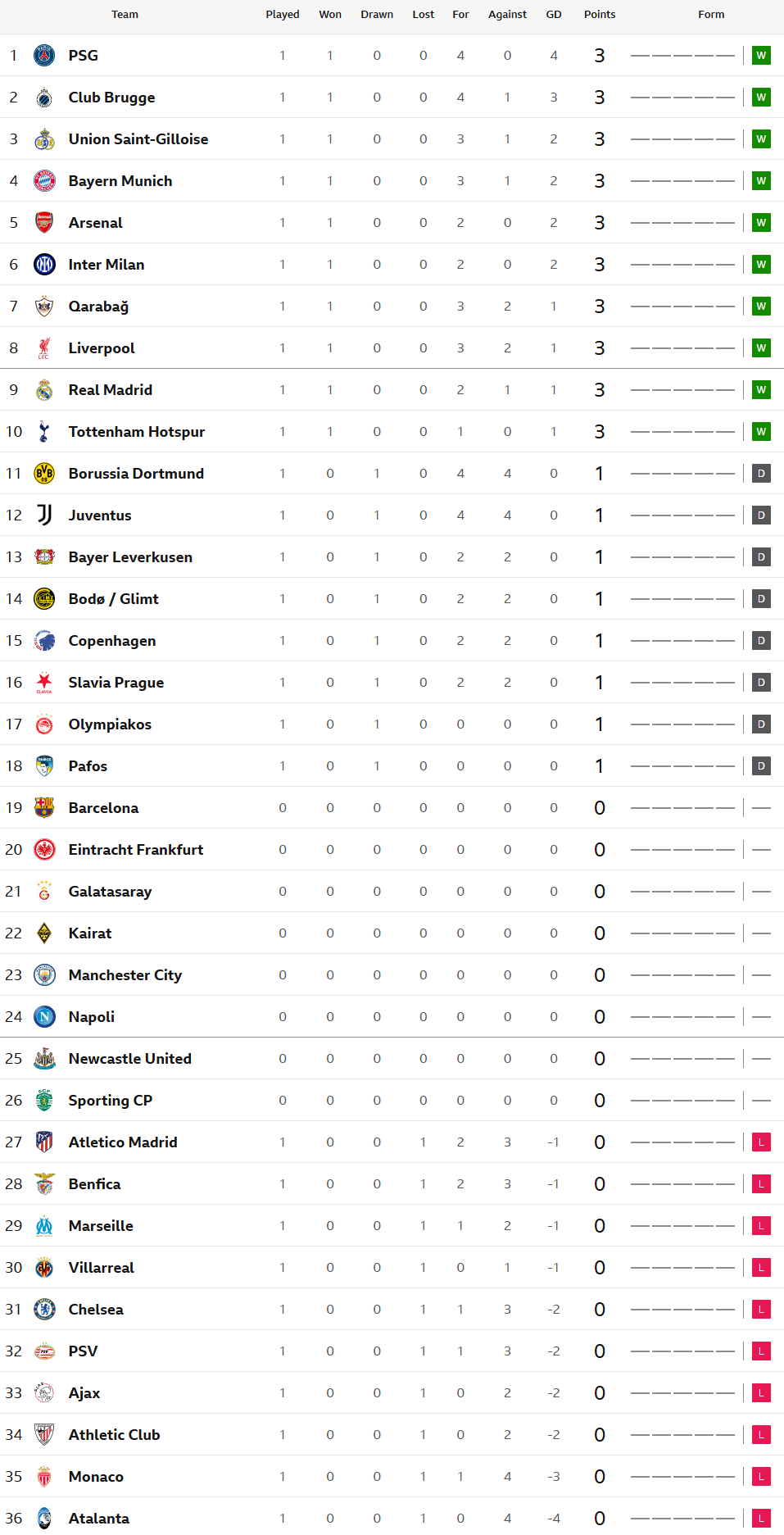Click the Arsenal cannon badge icon
Screen dimensions: 784x1535
coord(44,223)
